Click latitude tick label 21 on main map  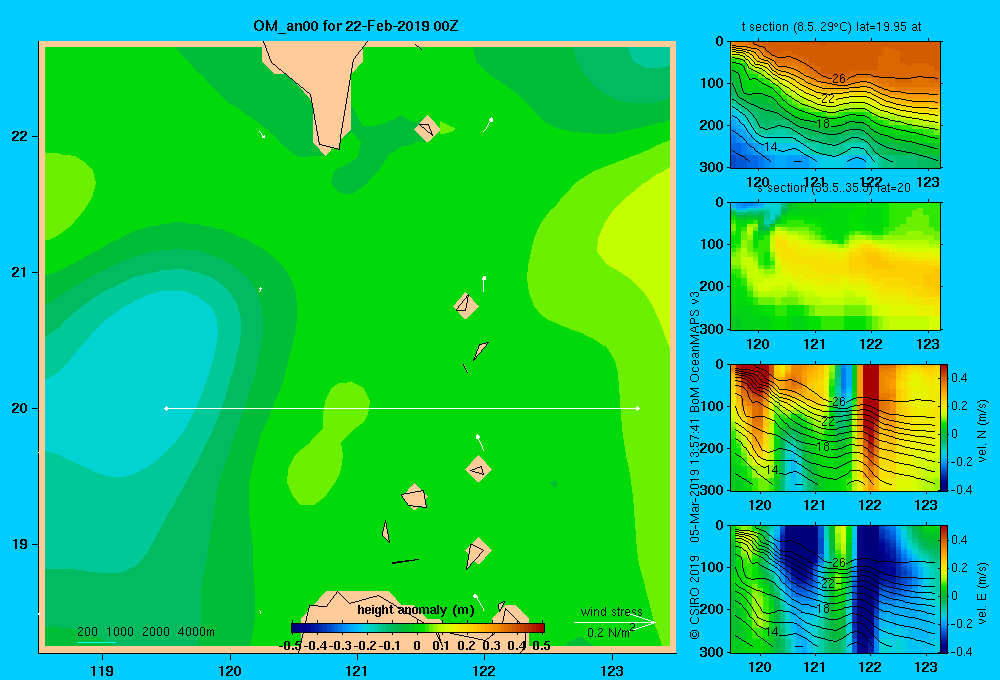(x=19, y=272)
